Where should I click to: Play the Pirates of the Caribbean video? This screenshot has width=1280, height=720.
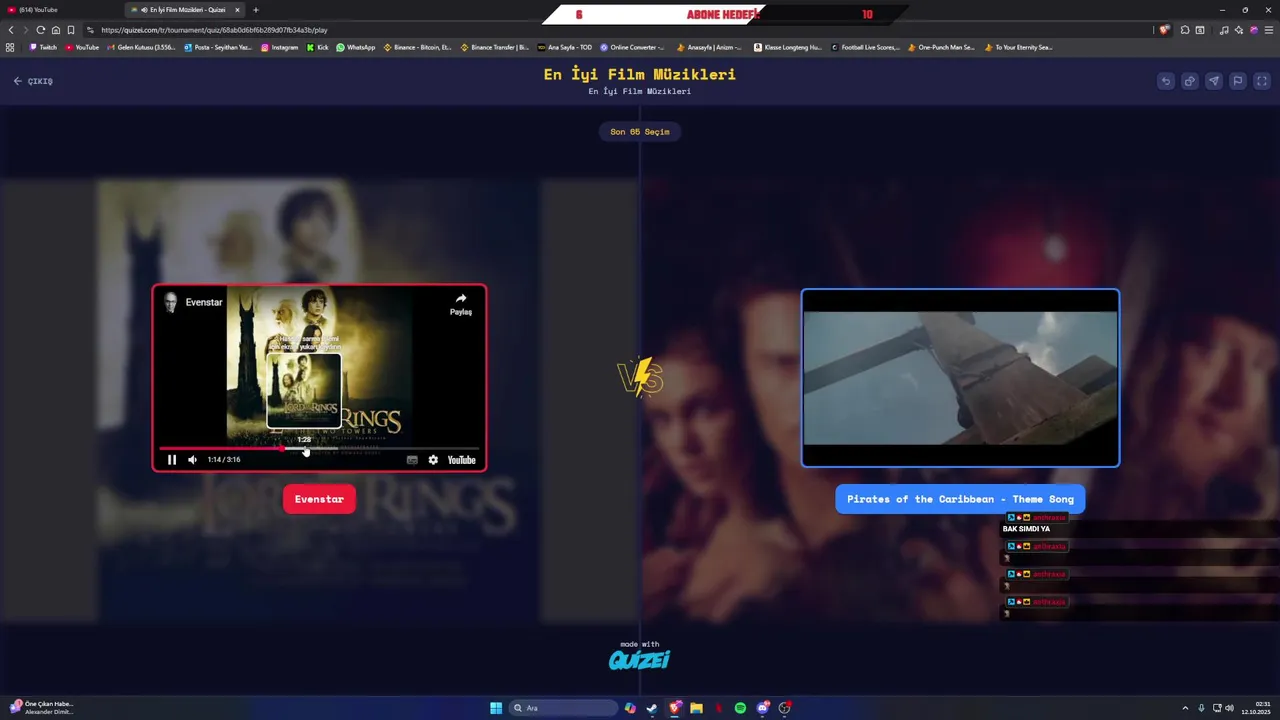(960, 378)
